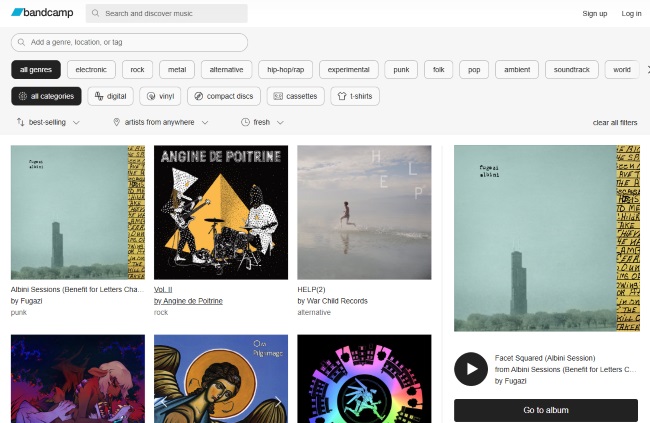Click the bandcamp logo

point(42,12)
